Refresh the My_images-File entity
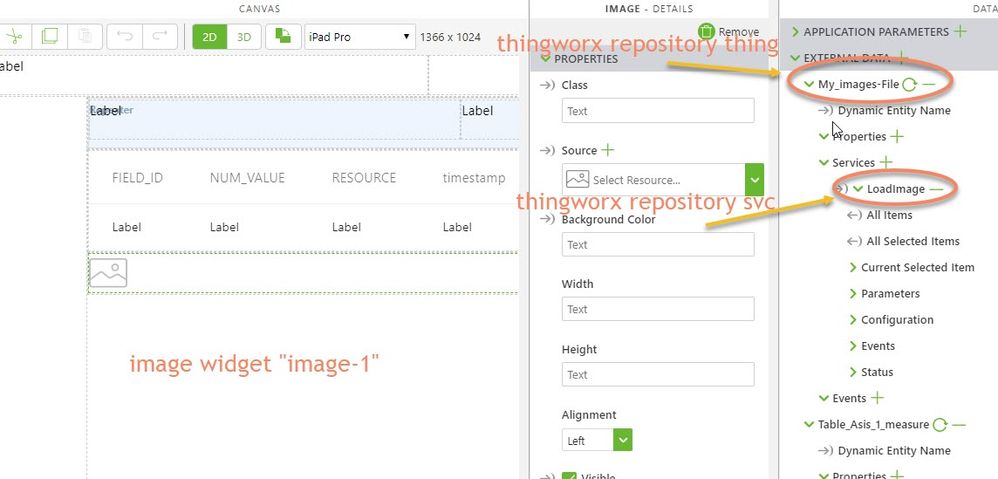Viewport: 998px width, 479px height. tap(910, 84)
